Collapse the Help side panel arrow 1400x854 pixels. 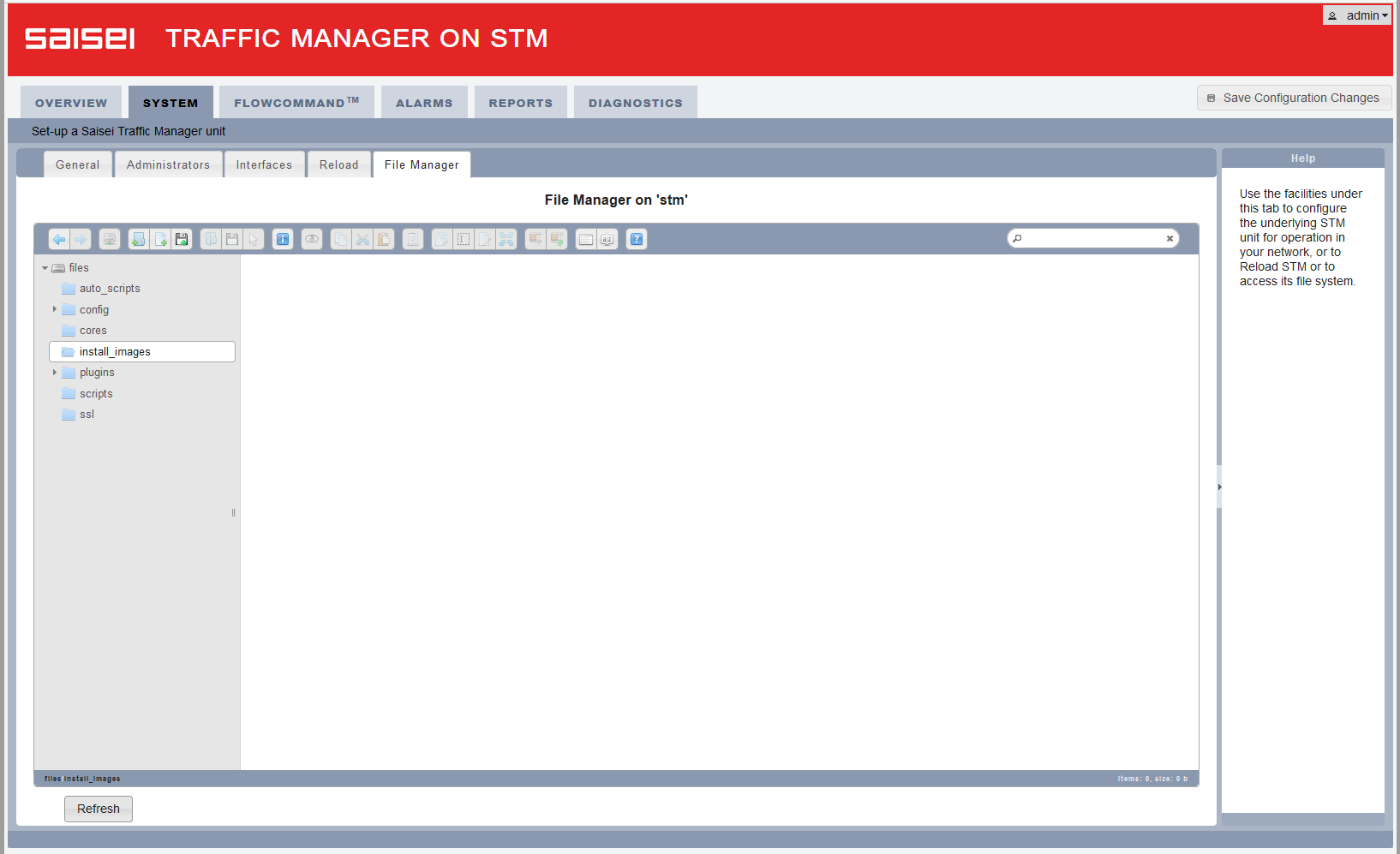coord(1219,487)
